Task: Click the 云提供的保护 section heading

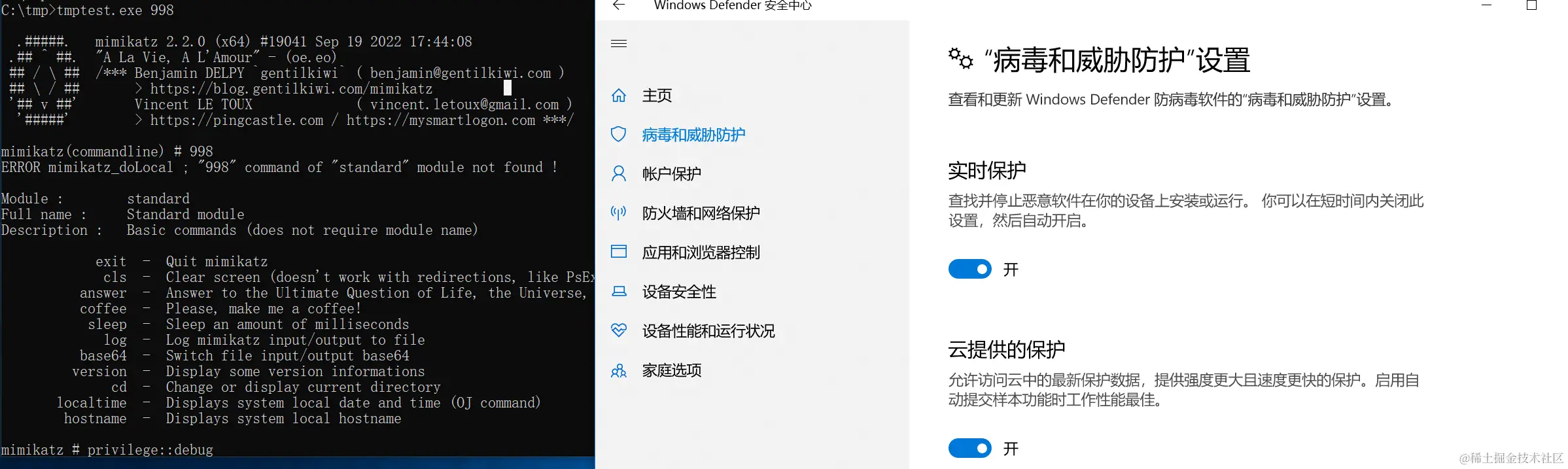Action: (1006, 350)
